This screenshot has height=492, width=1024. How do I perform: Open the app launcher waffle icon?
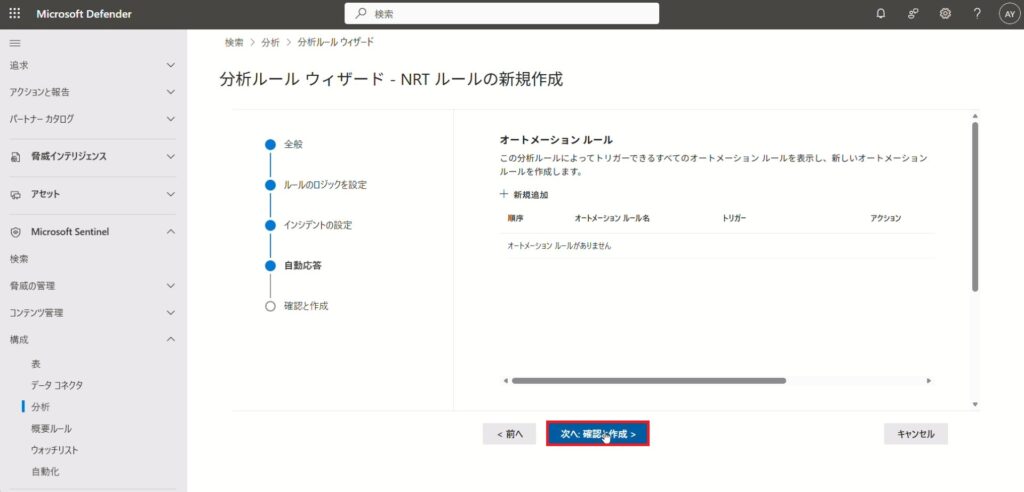click(14, 14)
